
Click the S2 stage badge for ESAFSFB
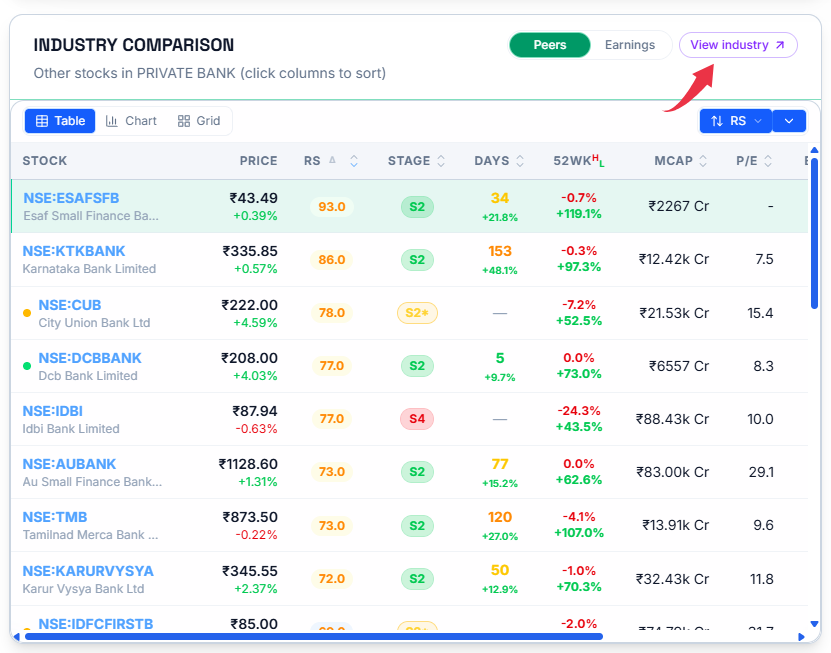(x=417, y=207)
